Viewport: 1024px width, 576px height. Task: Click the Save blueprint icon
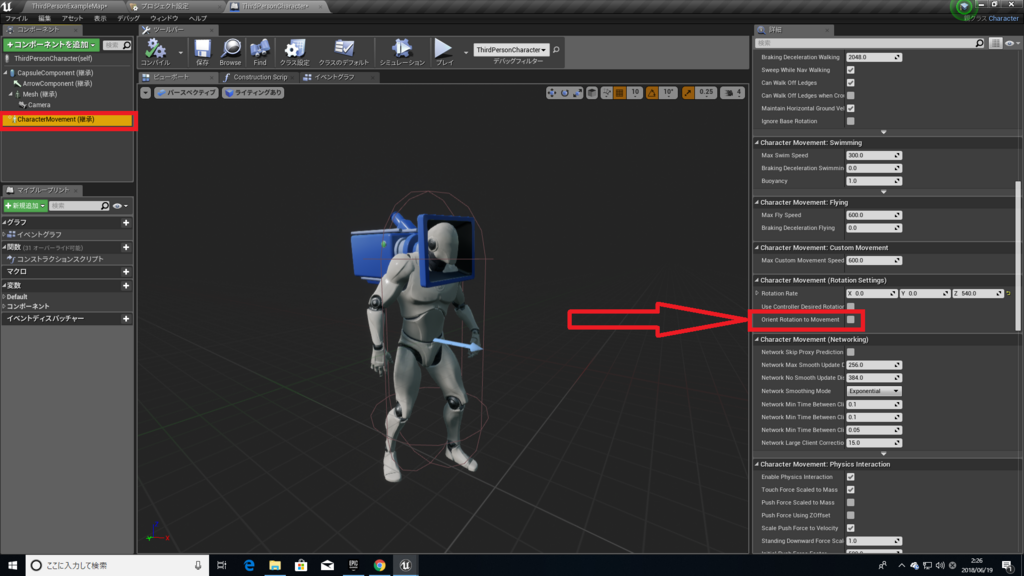point(202,48)
